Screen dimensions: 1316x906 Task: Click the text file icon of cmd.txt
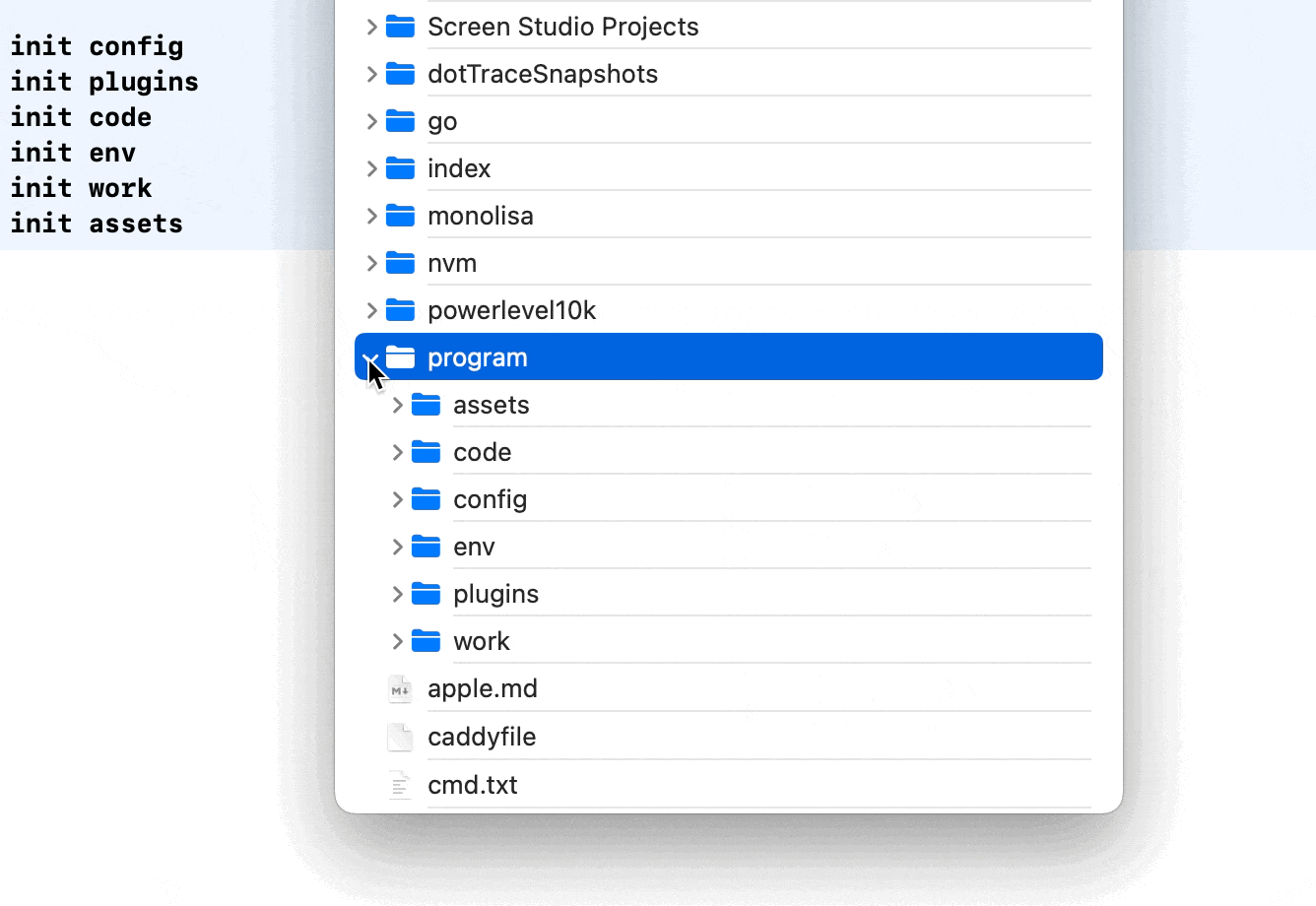pyautogui.click(x=400, y=785)
